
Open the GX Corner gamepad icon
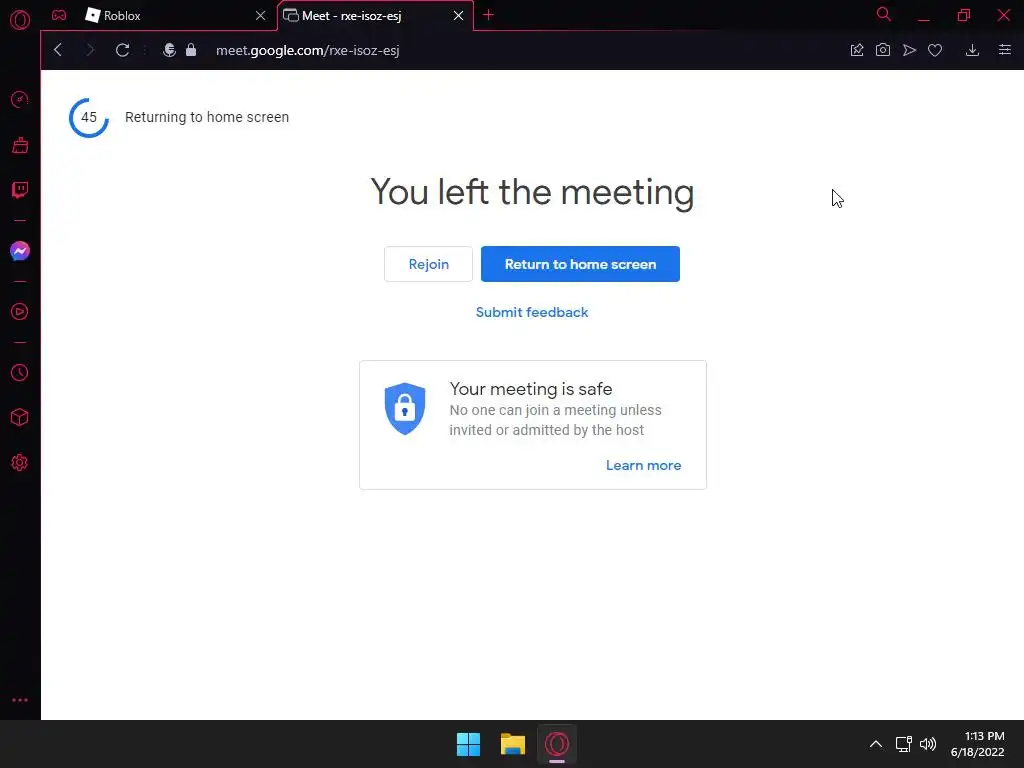tap(59, 15)
